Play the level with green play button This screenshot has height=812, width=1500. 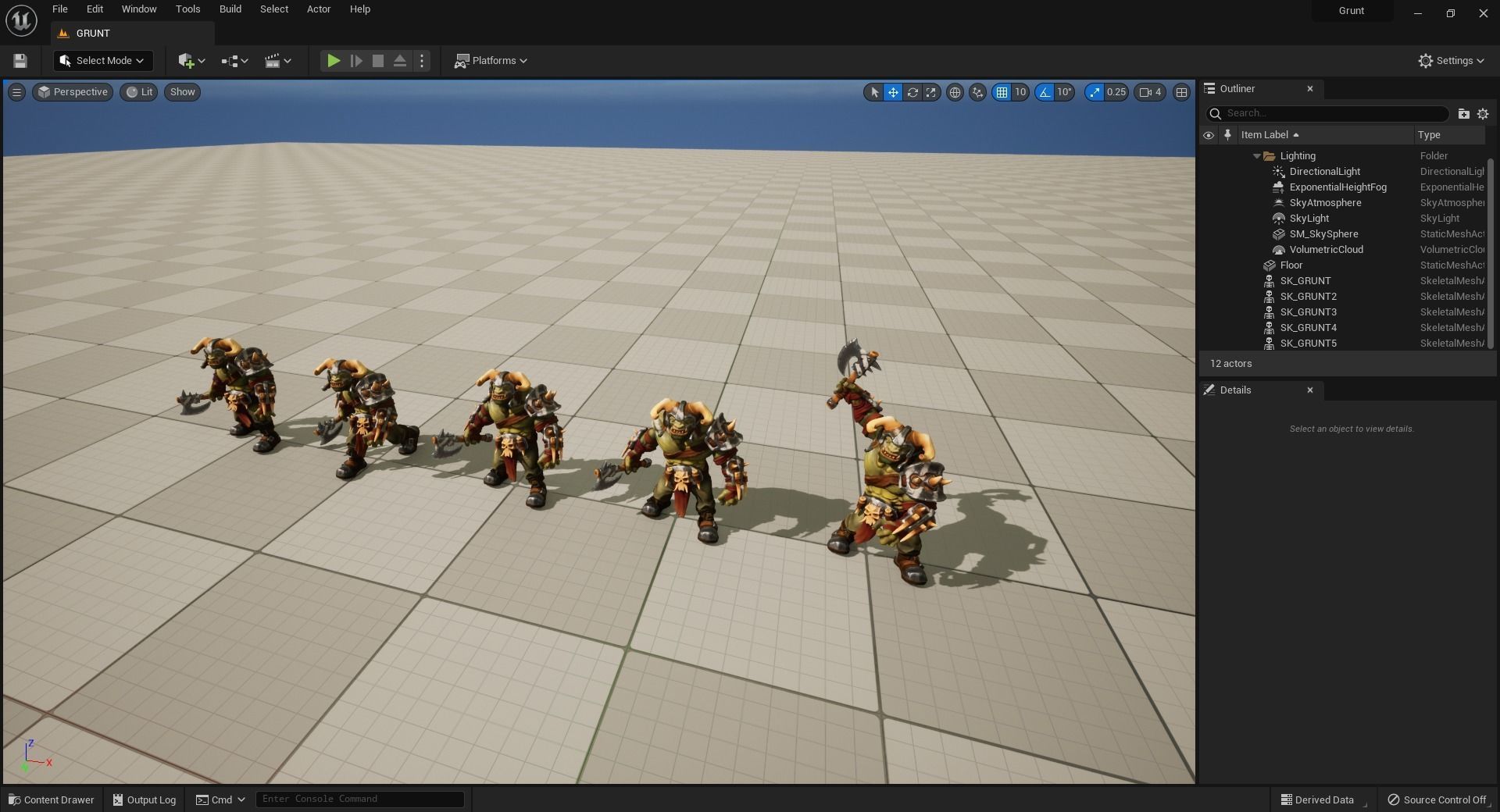[x=333, y=61]
